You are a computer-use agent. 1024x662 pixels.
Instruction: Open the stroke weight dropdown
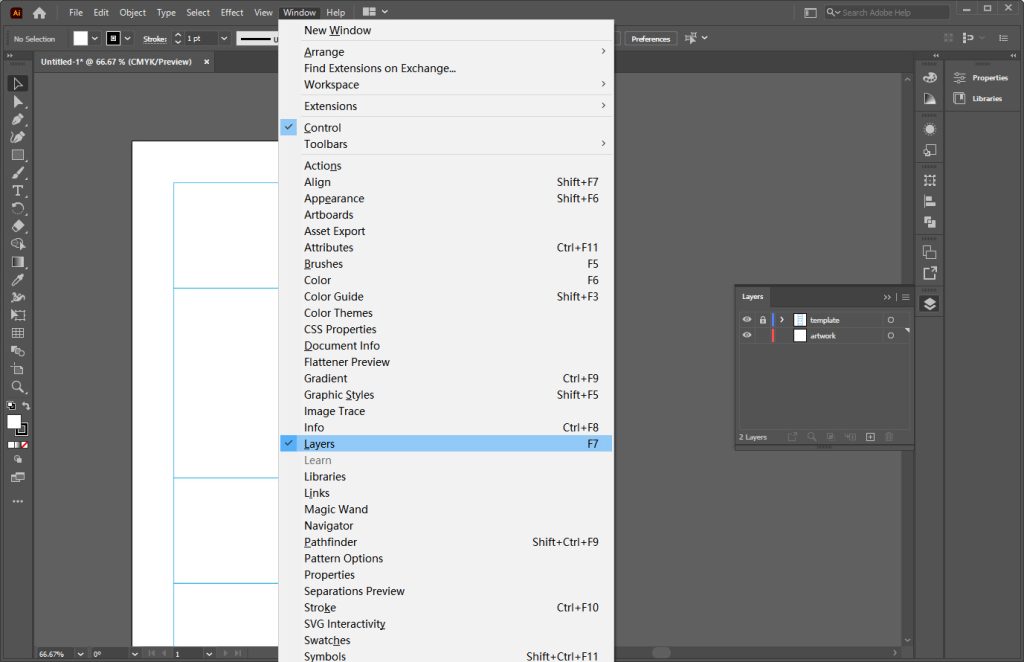223,36
